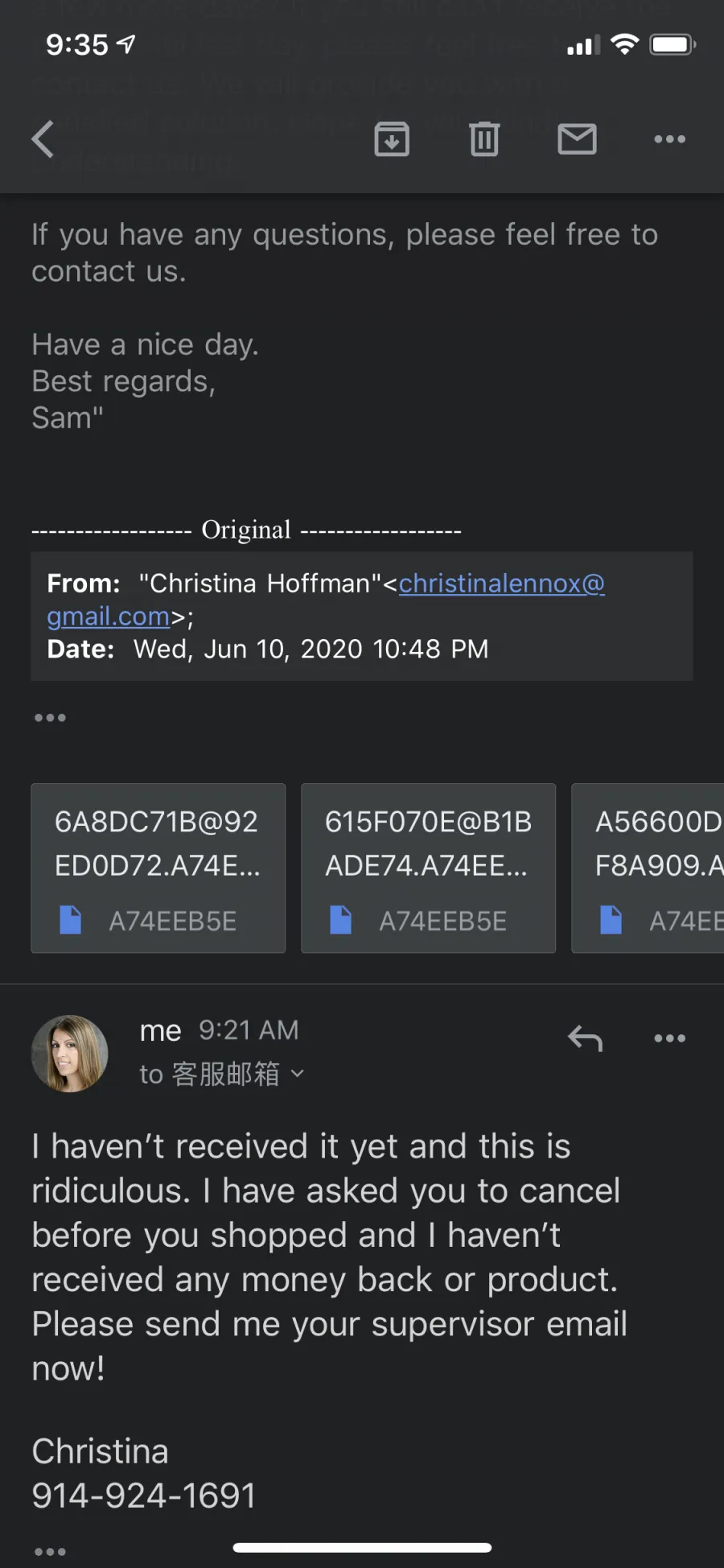Mark email as unread envelope icon

pos(577,139)
